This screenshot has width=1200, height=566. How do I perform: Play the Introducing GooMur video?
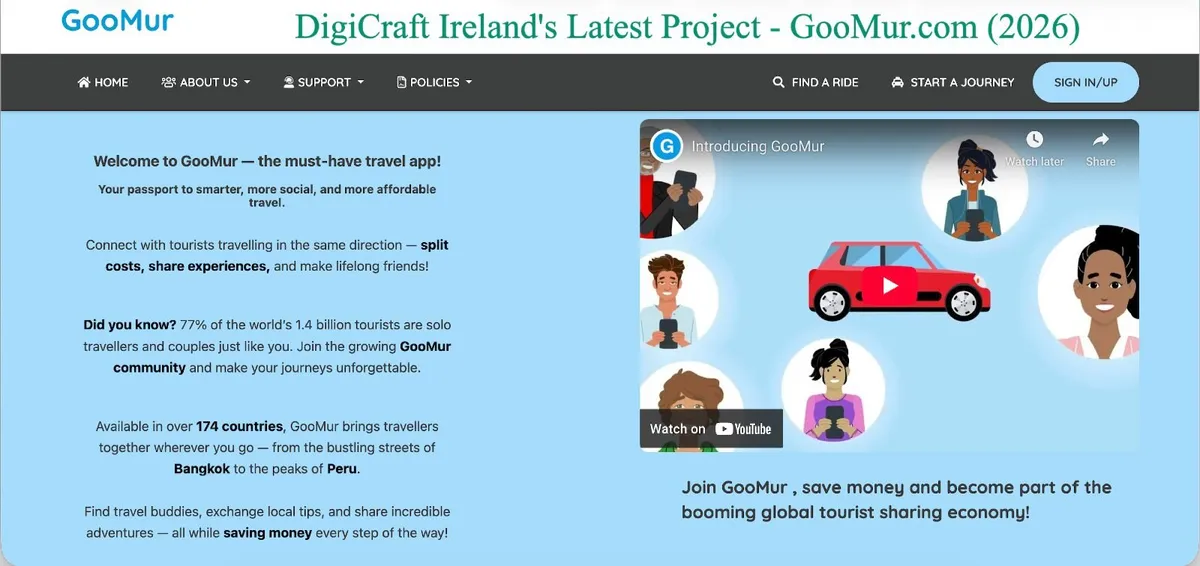pyautogui.click(x=889, y=285)
